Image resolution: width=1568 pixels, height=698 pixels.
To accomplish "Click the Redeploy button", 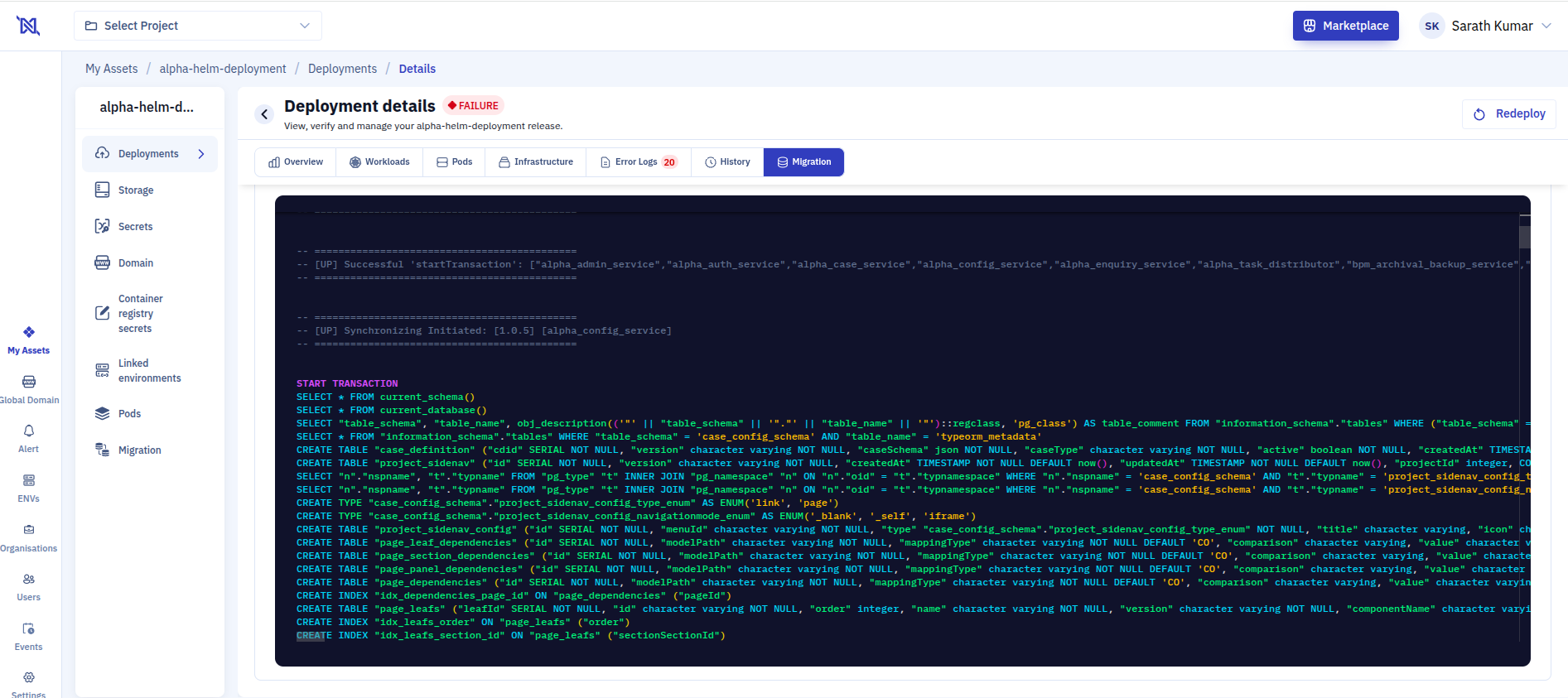I will [x=1508, y=113].
